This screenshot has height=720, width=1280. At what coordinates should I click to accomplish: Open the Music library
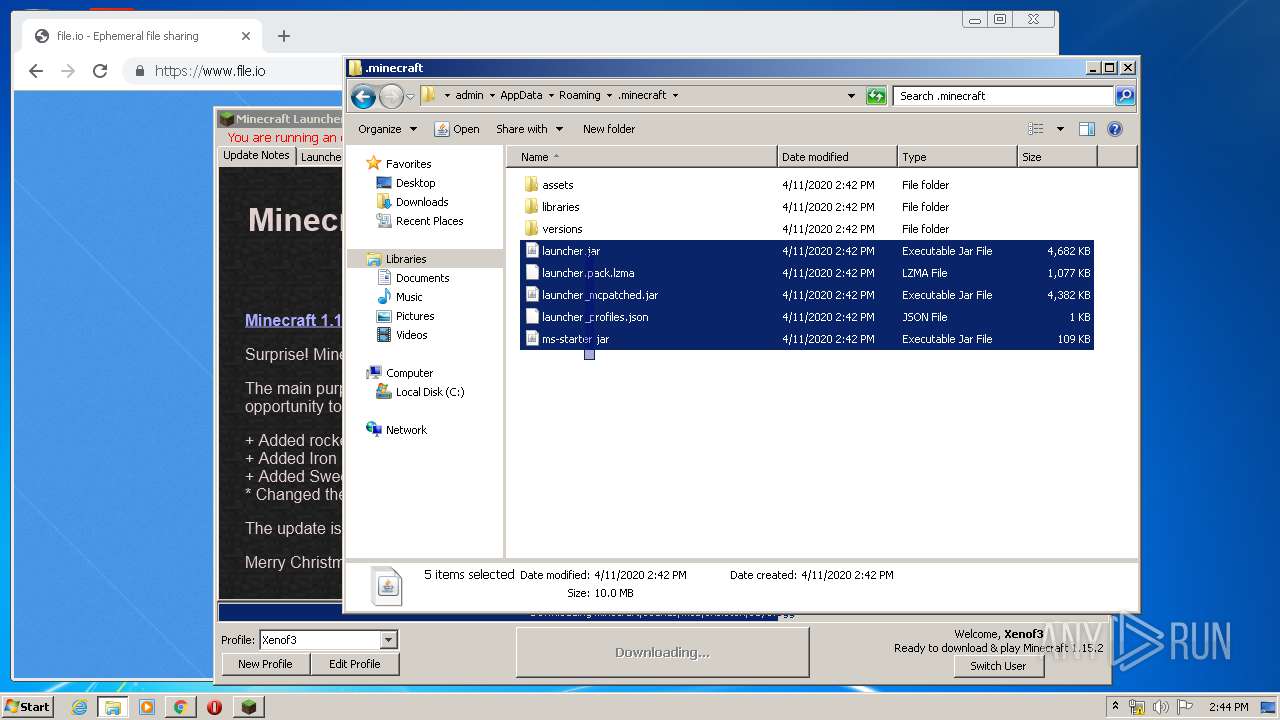pyautogui.click(x=400, y=297)
